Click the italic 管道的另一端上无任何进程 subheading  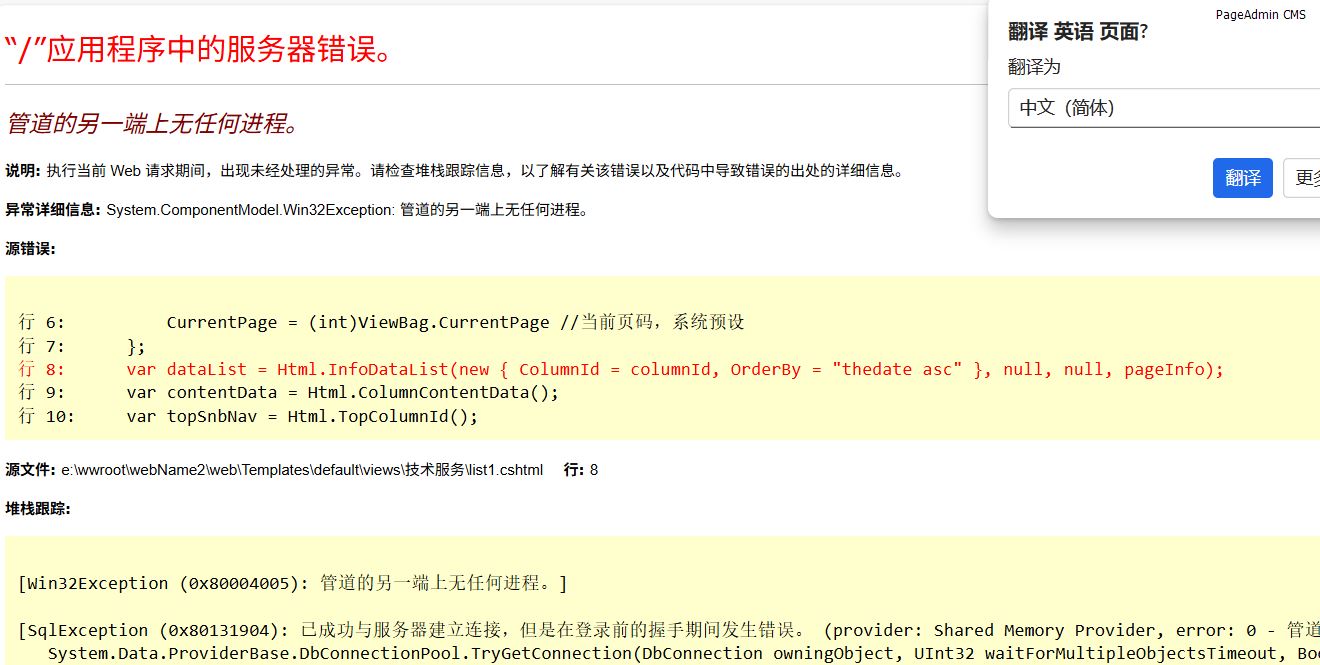(152, 124)
